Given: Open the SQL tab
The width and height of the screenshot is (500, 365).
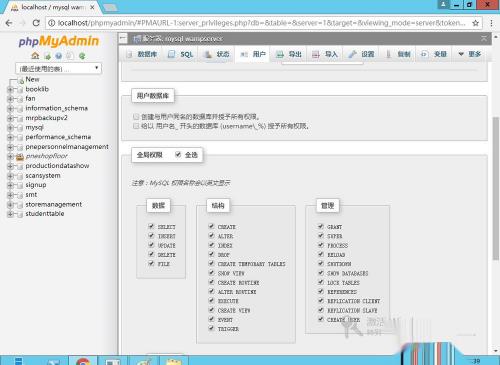Looking at the screenshot, I should click(x=180, y=54).
